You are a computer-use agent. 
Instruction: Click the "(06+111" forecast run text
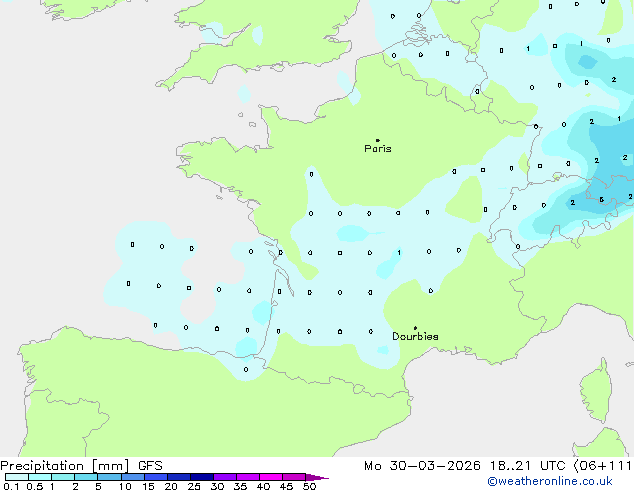[602, 466]
